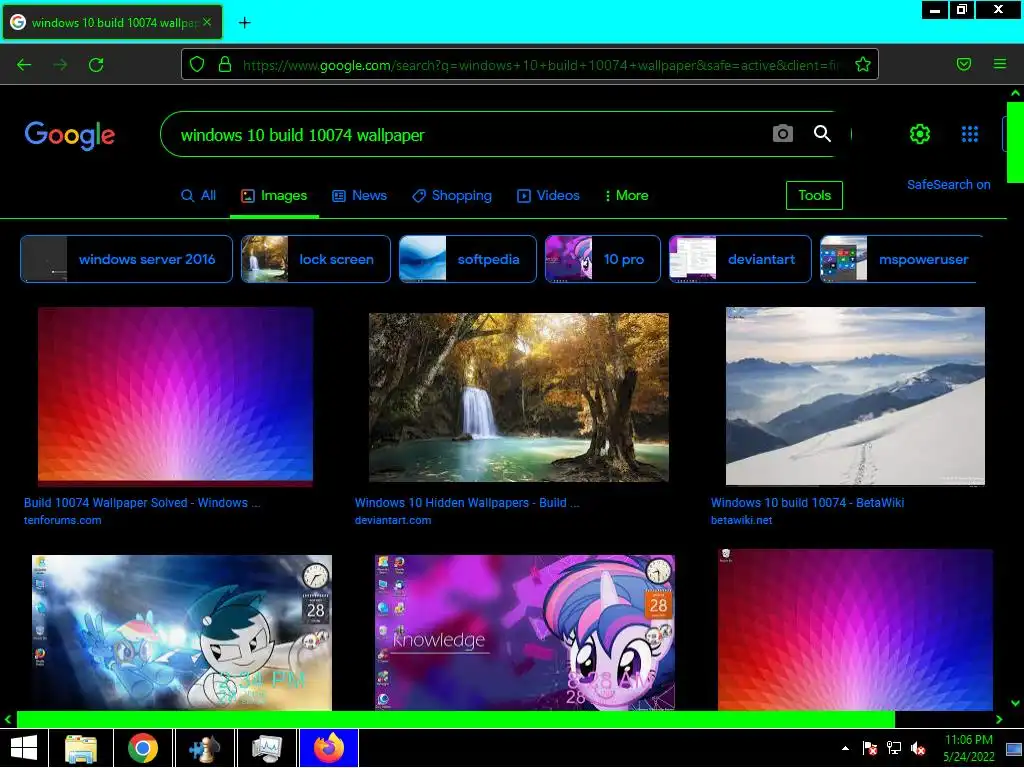Open the Firefox hamburger menu
The image size is (1024, 768).
pos(1000,64)
